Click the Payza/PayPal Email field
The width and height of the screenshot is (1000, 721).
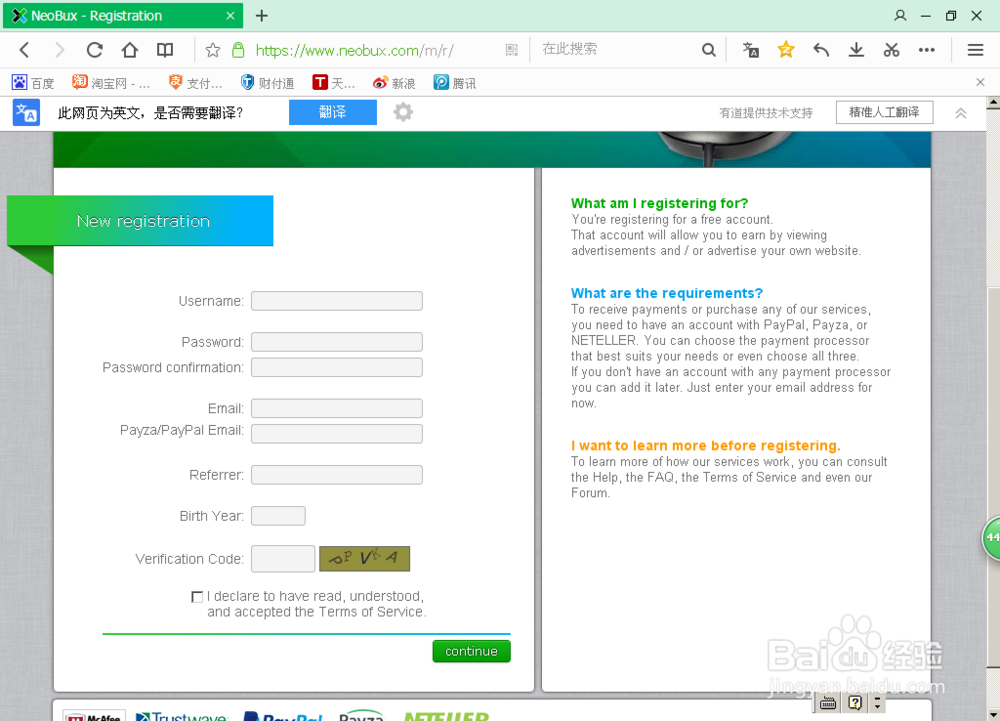pos(337,433)
